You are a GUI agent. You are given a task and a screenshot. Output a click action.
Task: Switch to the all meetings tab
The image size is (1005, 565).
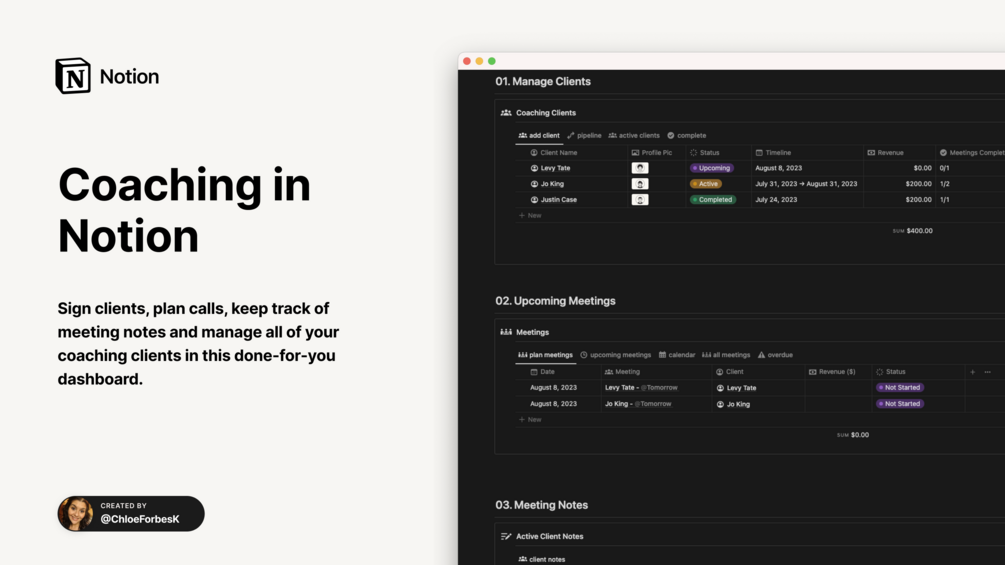[726, 355]
